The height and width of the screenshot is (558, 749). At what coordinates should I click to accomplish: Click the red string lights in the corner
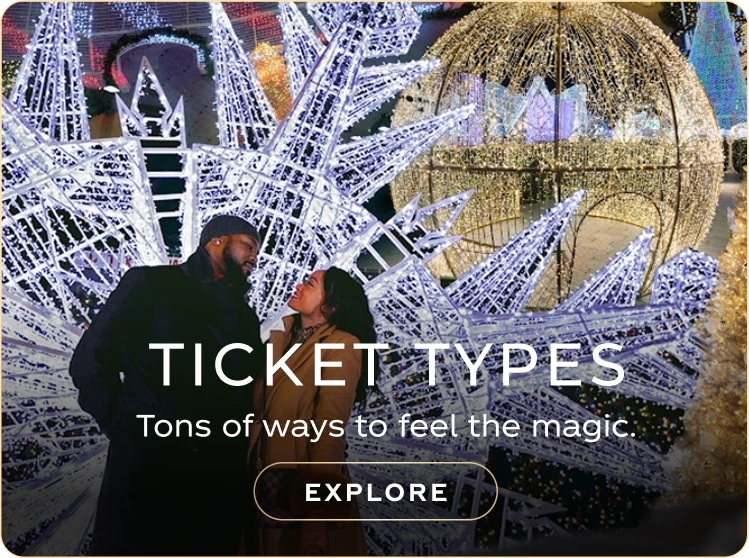(x=14, y=36)
